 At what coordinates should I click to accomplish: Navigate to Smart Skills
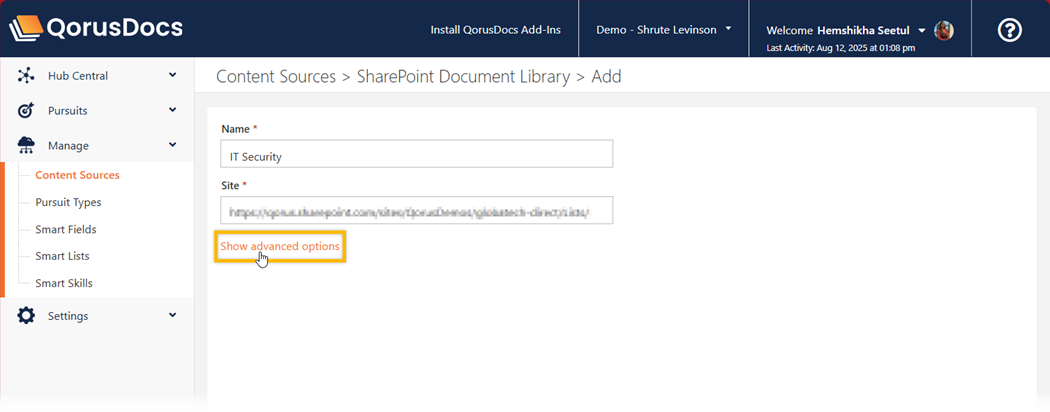(x=64, y=283)
